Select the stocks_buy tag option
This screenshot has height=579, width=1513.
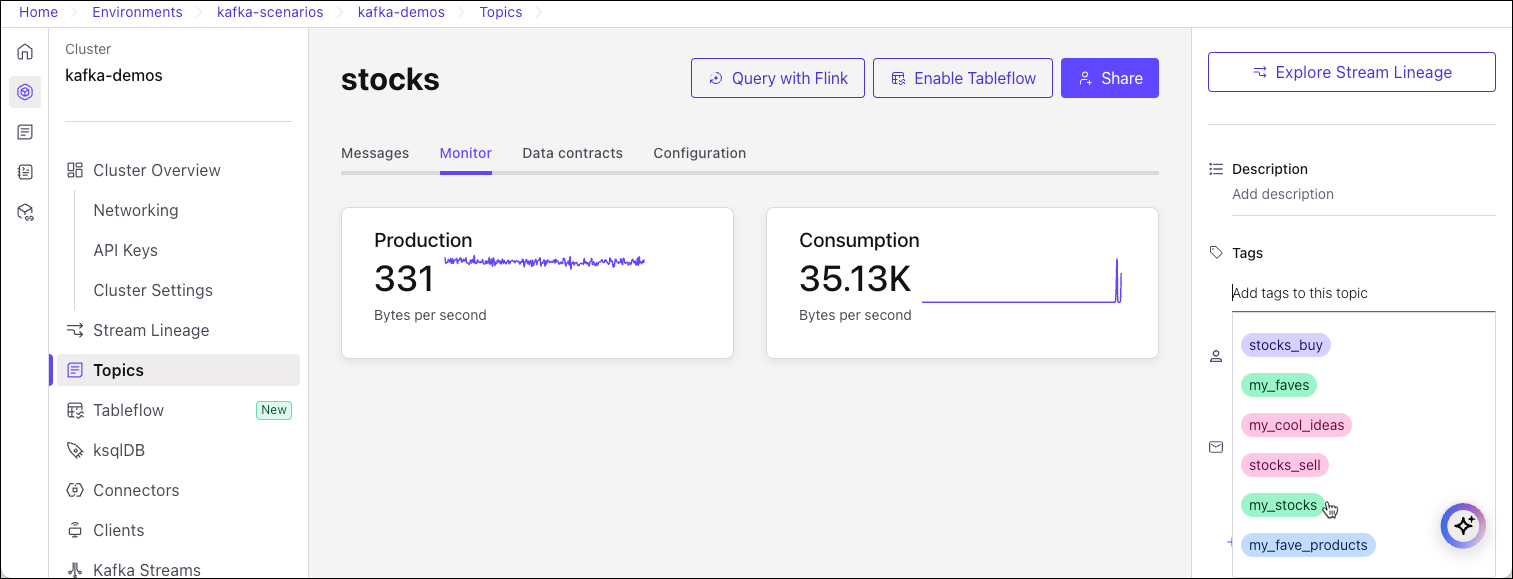(1285, 345)
